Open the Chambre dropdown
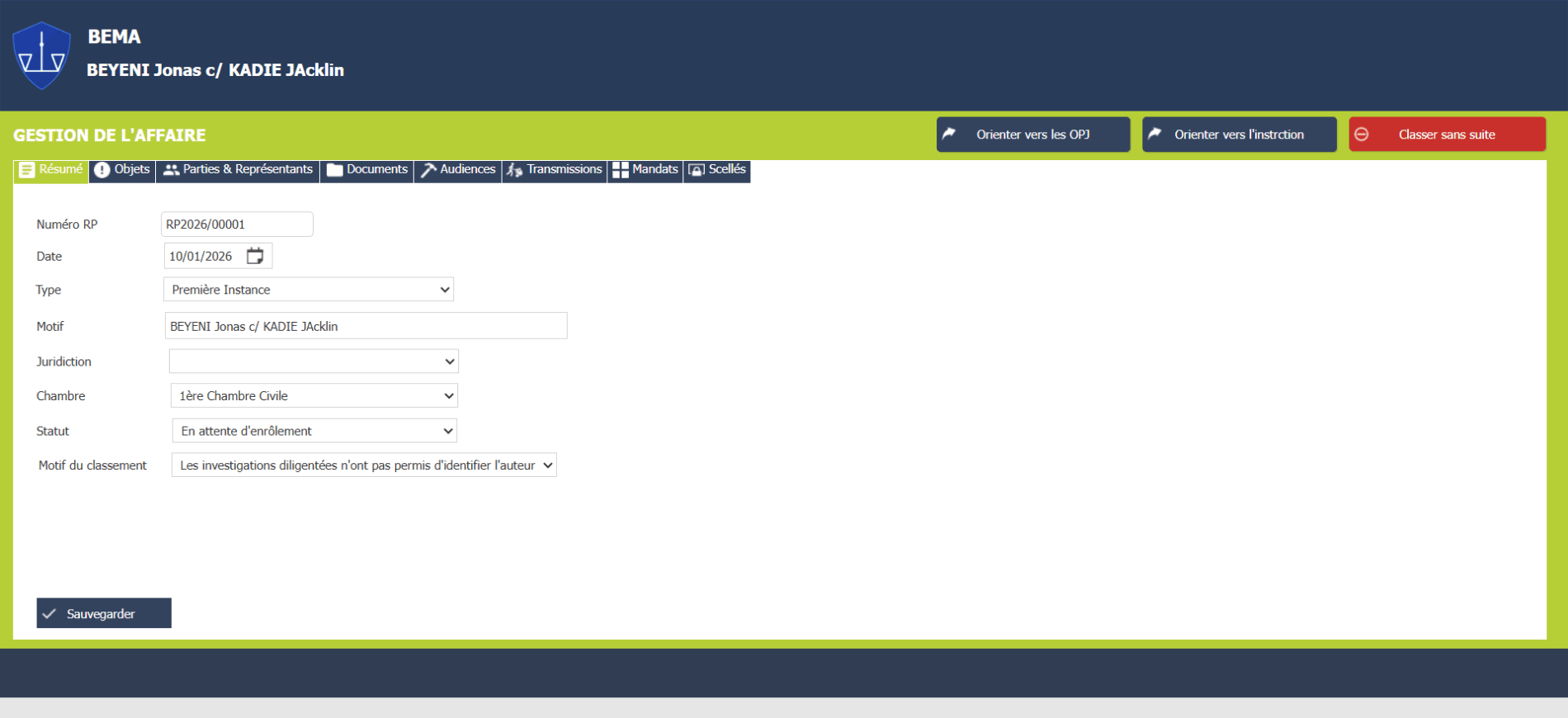1568x718 pixels. pyautogui.click(x=314, y=396)
